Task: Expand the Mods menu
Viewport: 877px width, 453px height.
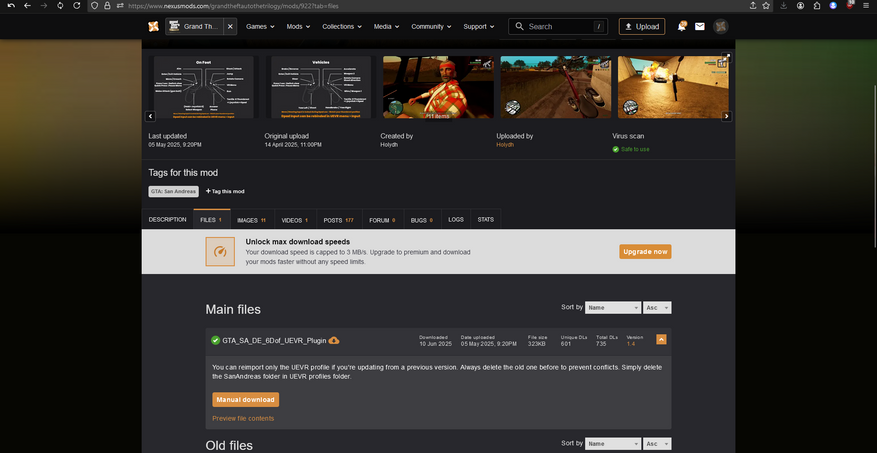Action: coord(298,26)
